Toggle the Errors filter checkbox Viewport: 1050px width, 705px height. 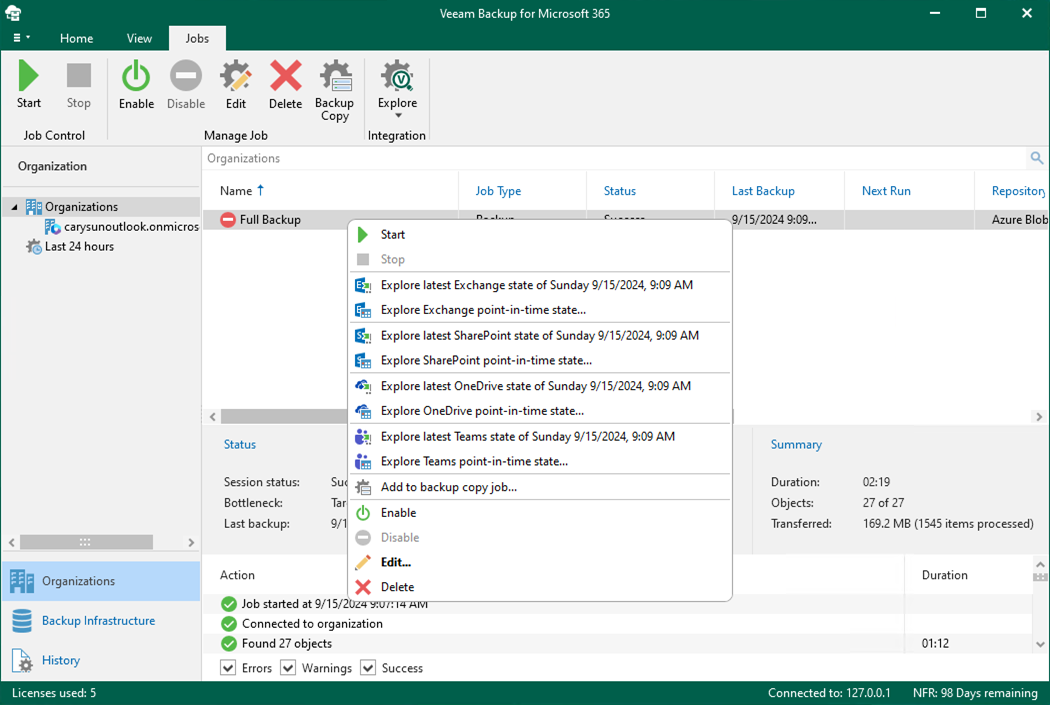pyautogui.click(x=228, y=668)
